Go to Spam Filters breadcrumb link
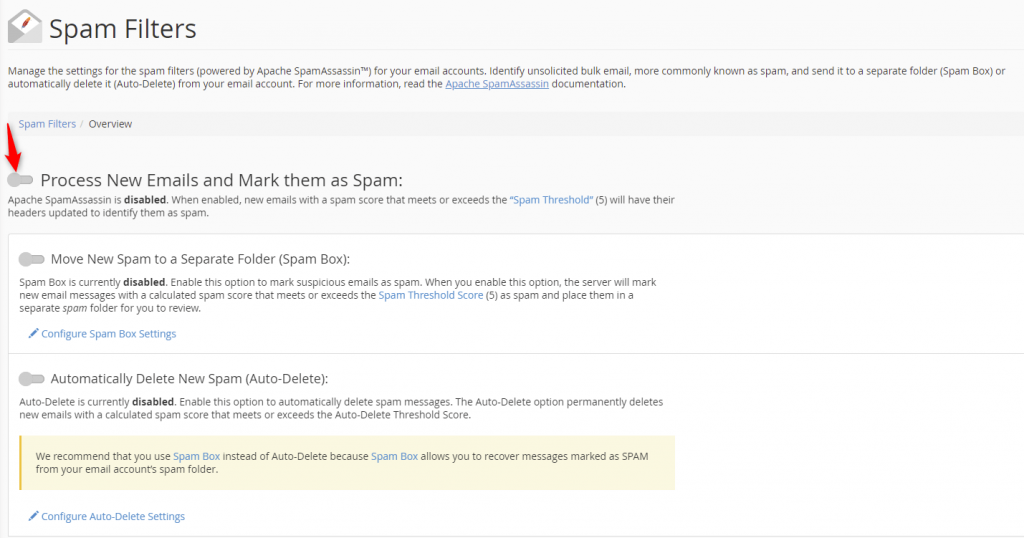This screenshot has height=538, width=1024. [x=47, y=124]
